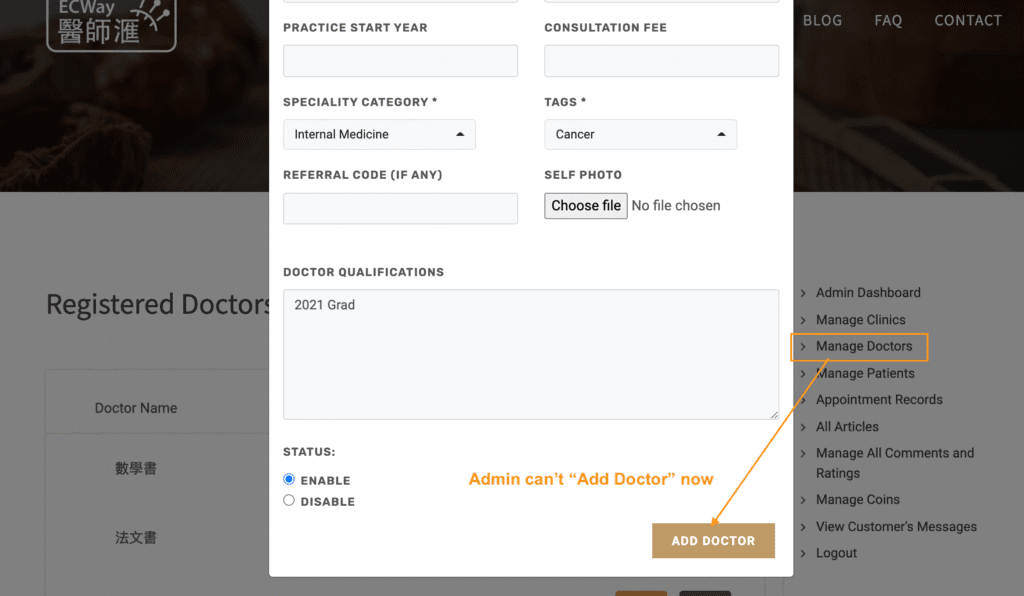1024x596 pixels.
Task: Select the DISABLE status radio button
Action: point(288,501)
